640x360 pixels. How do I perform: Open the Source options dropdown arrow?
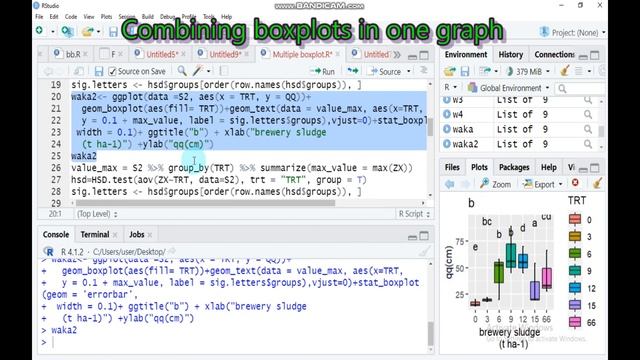409,71
